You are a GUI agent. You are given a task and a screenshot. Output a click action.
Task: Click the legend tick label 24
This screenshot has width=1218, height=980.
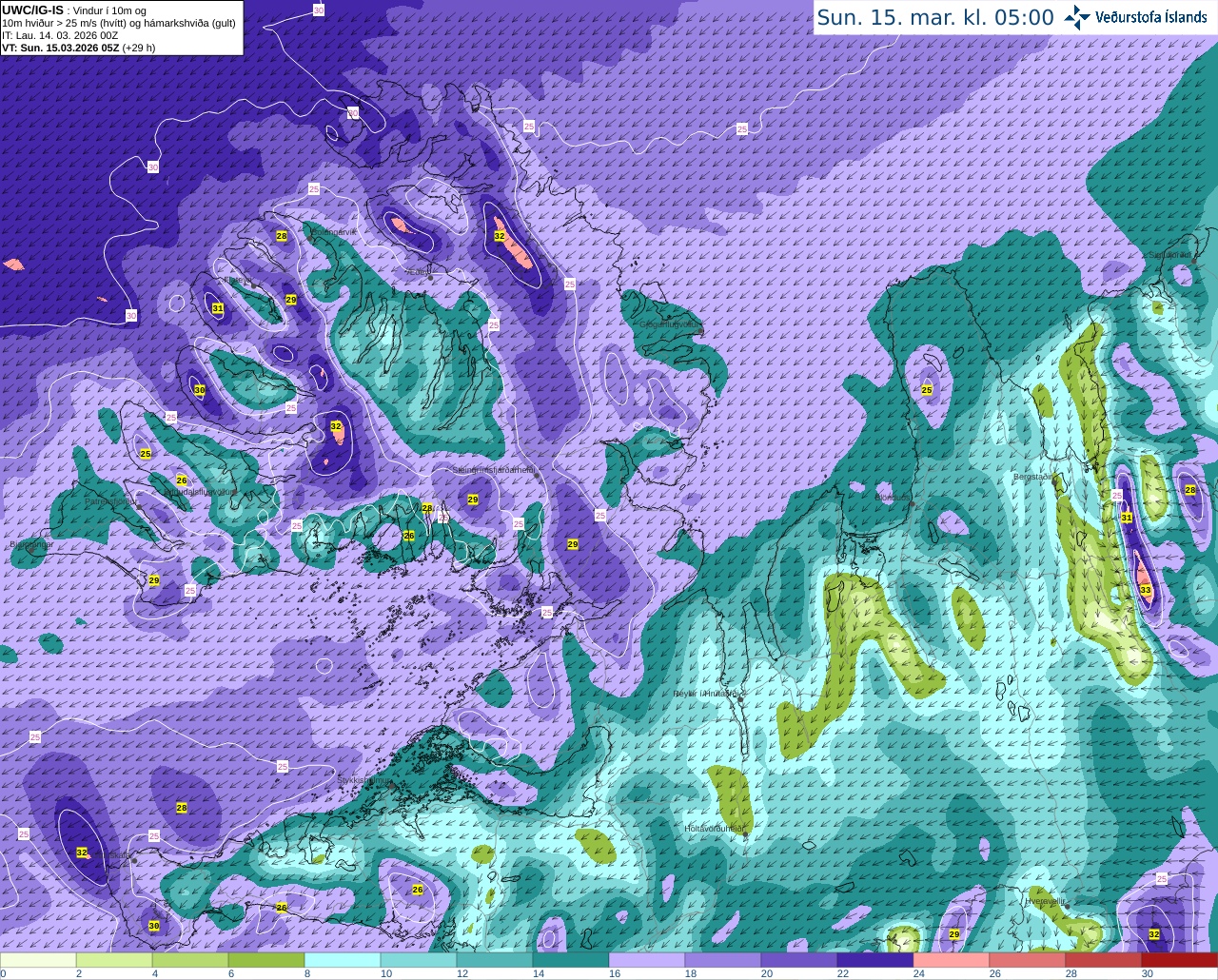pyautogui.click(x=918, y=973)
